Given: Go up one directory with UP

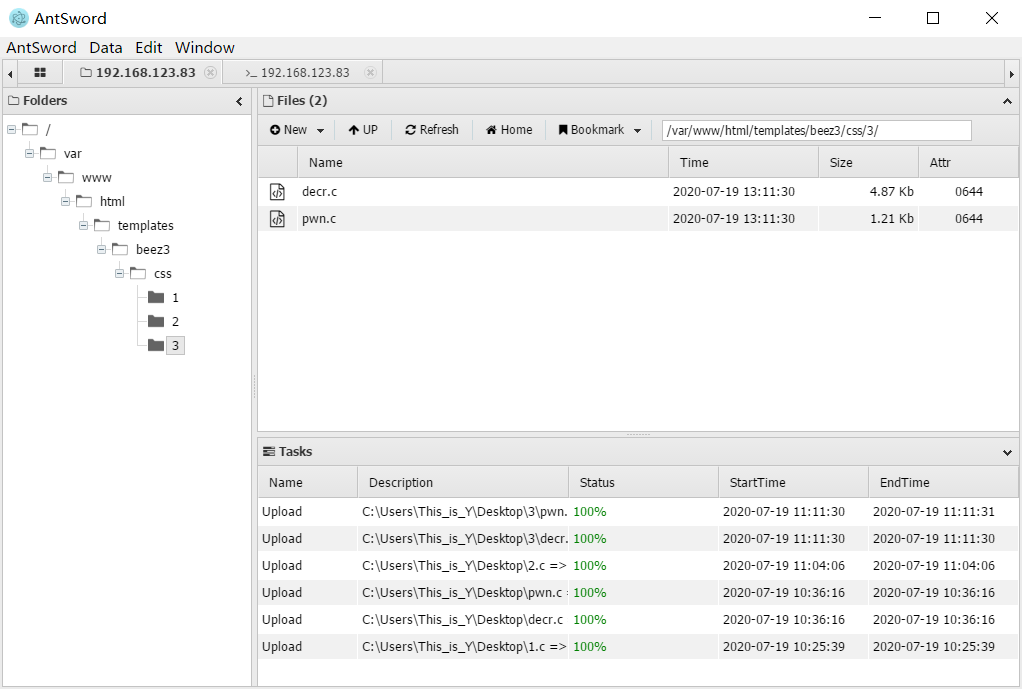Looking at the screenshot, I should [362, 130].
